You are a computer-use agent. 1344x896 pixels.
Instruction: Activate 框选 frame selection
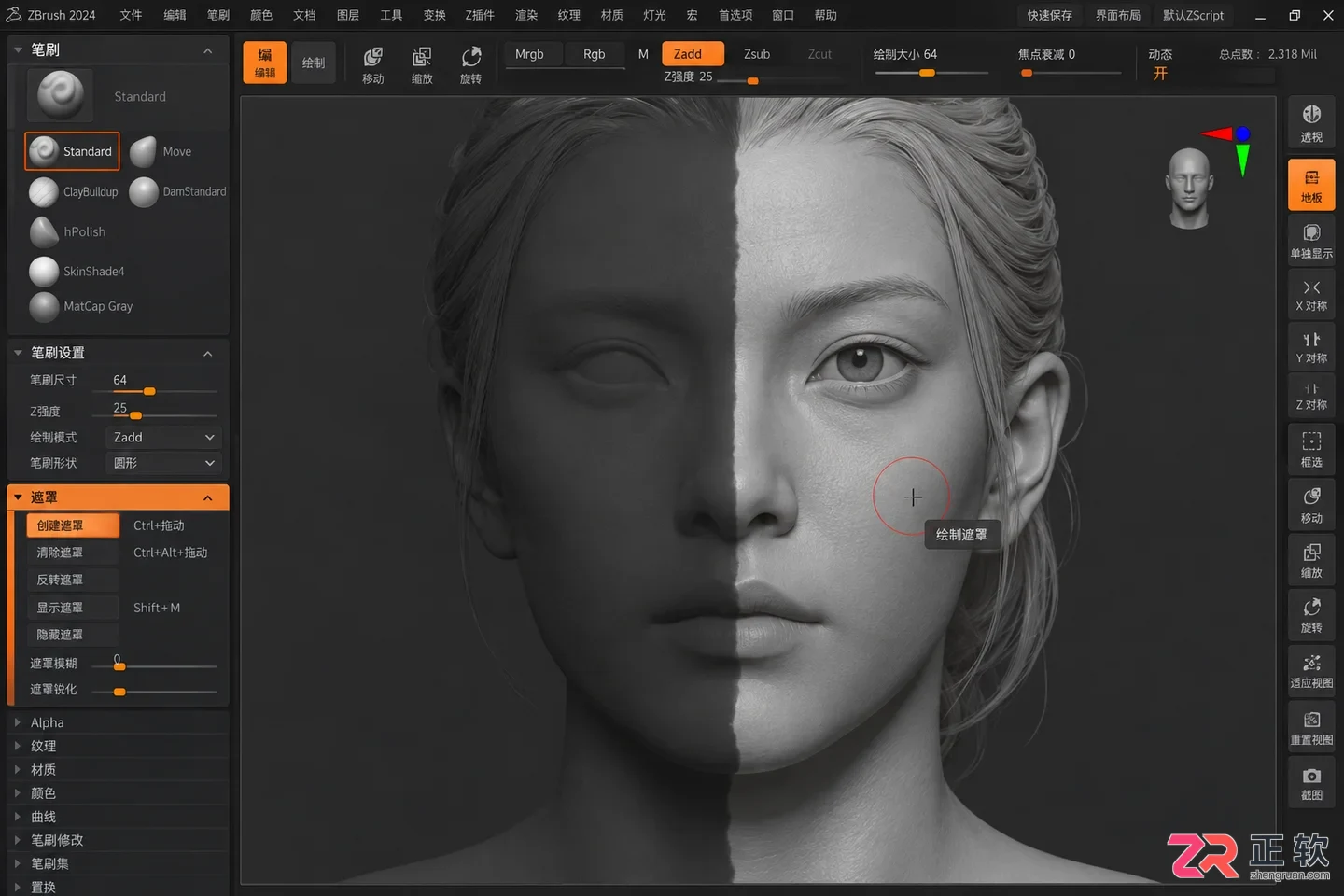(x=1311, y=449)
